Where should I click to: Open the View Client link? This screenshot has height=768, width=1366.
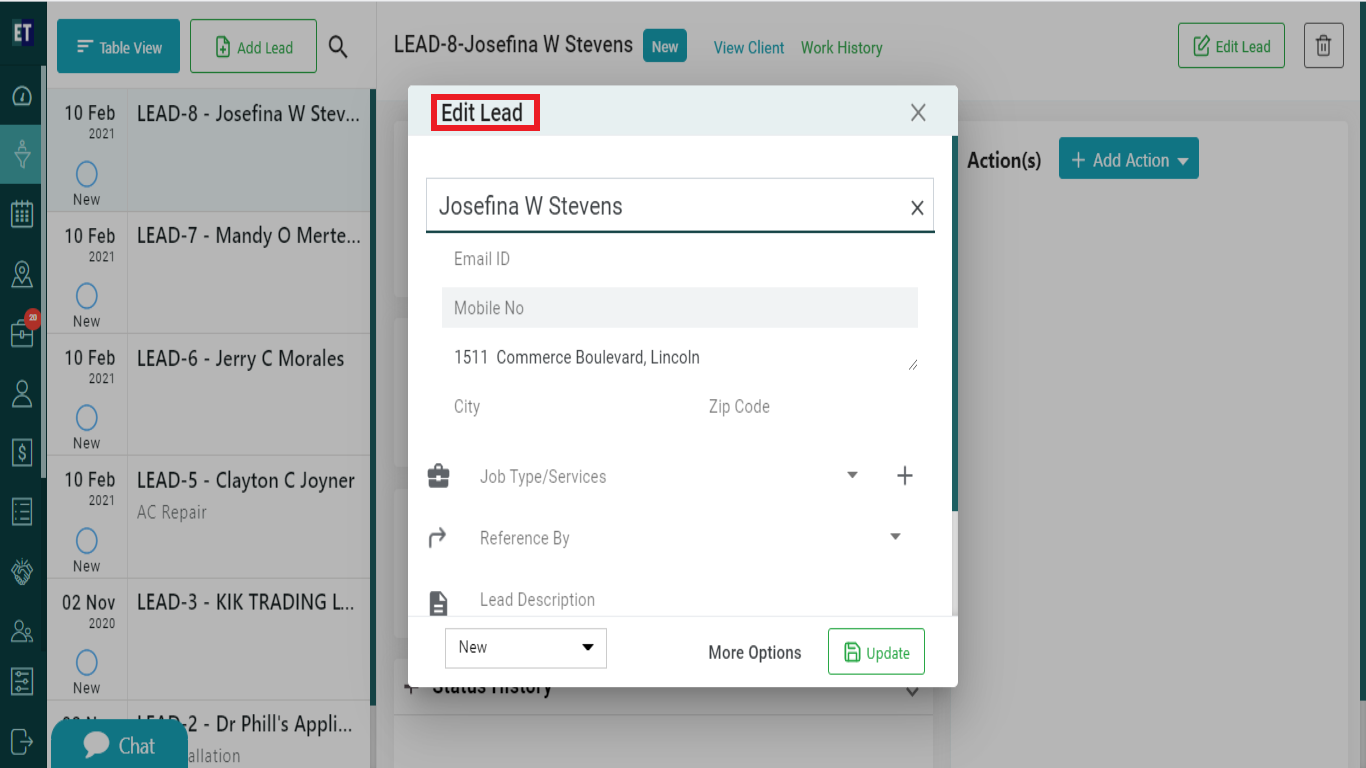tap(749, 48)
